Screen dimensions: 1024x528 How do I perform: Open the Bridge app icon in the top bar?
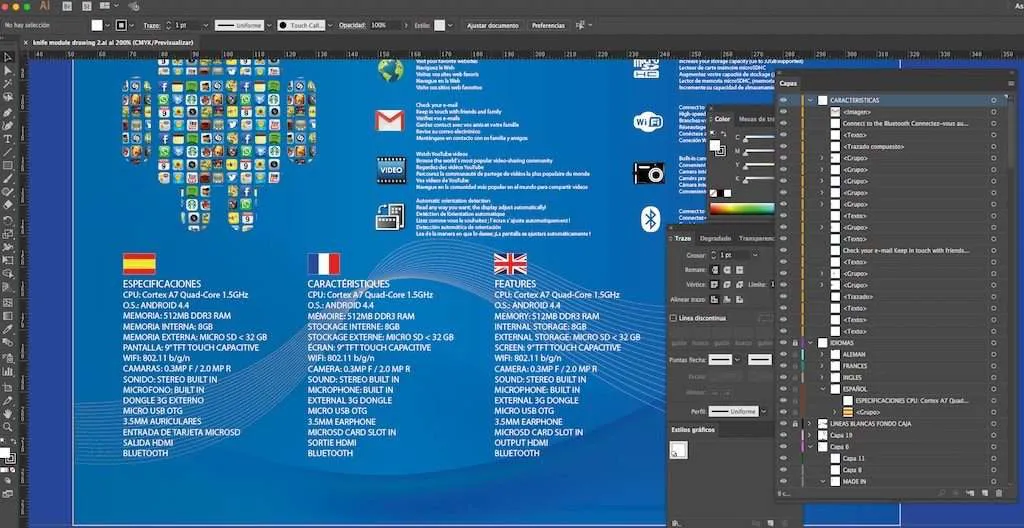click(x=67, y=6)
